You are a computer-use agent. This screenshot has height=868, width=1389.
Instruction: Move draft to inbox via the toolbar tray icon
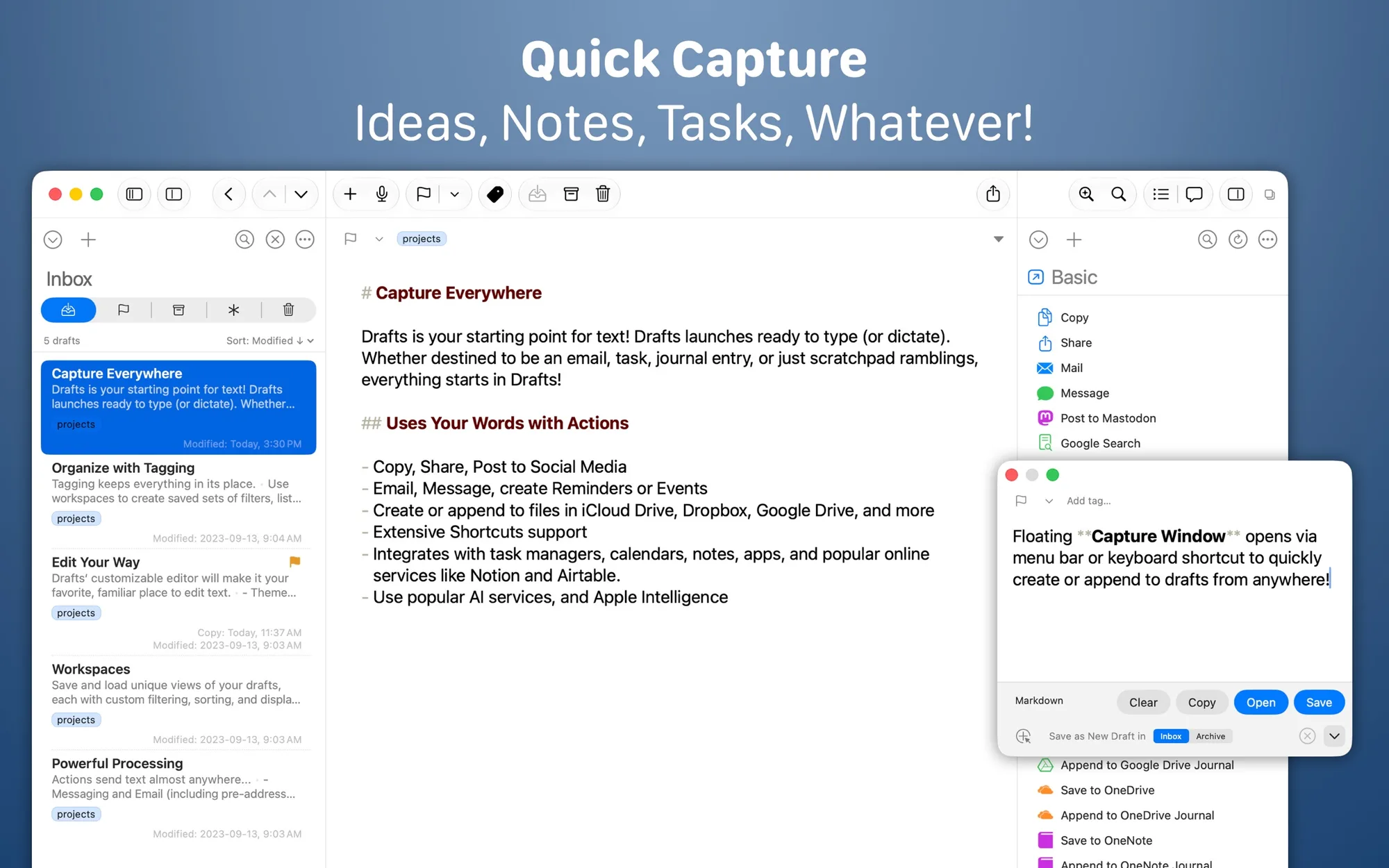point(538,194)
